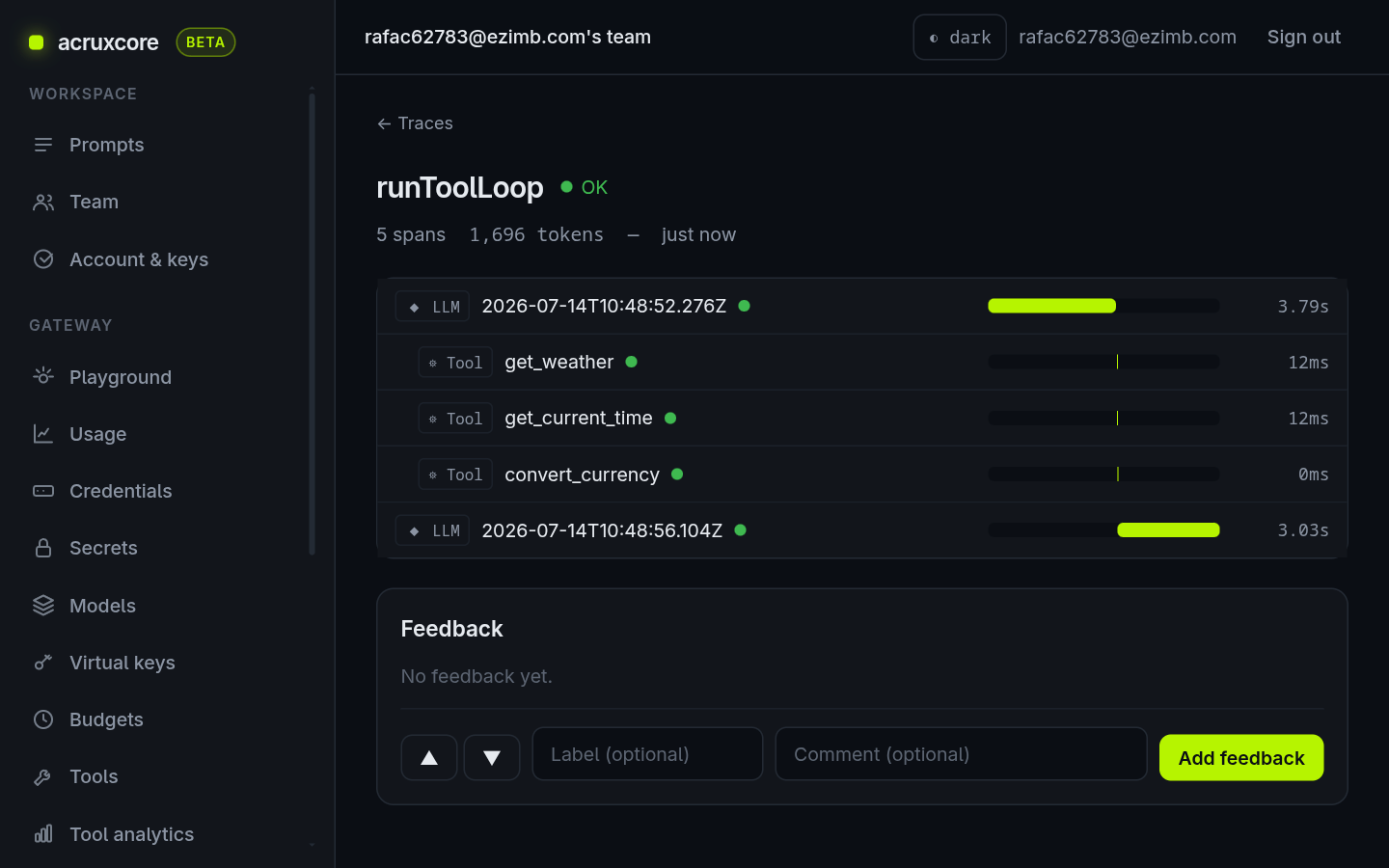Click the Virtual keys key icon
This screenshot has width=1389, height=868.
pos(43,663)
